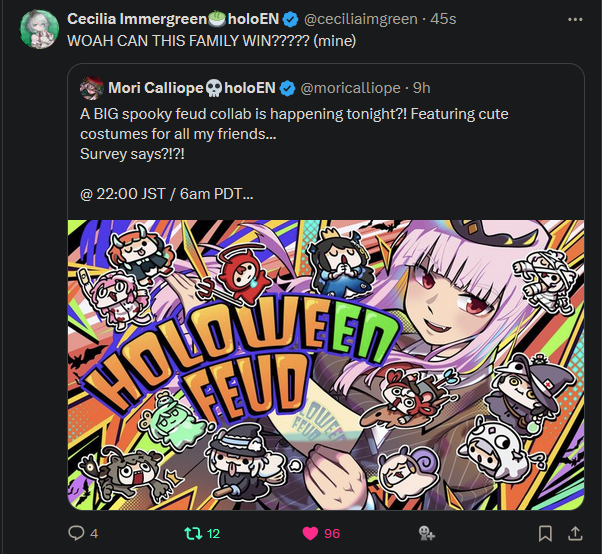Viewport: 602px width, 554px height.
Task: Click Cecilia's blue verified badge
Action: click(290, 19)
